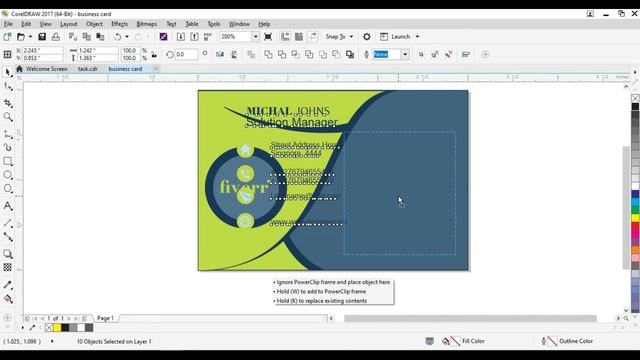Toggle Show Rulers button
Viewport: 640px width, 360px height.
click(285, 37)
